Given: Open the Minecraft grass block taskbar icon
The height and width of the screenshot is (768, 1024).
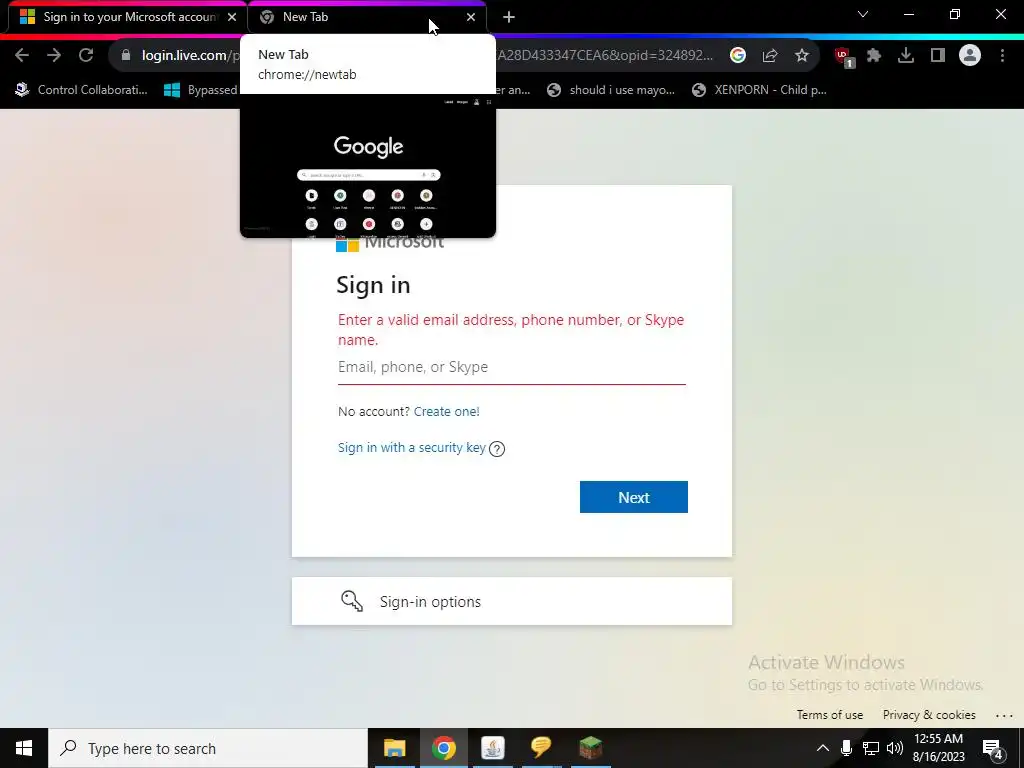Looking at the screenshot, I should coord(590,748).
